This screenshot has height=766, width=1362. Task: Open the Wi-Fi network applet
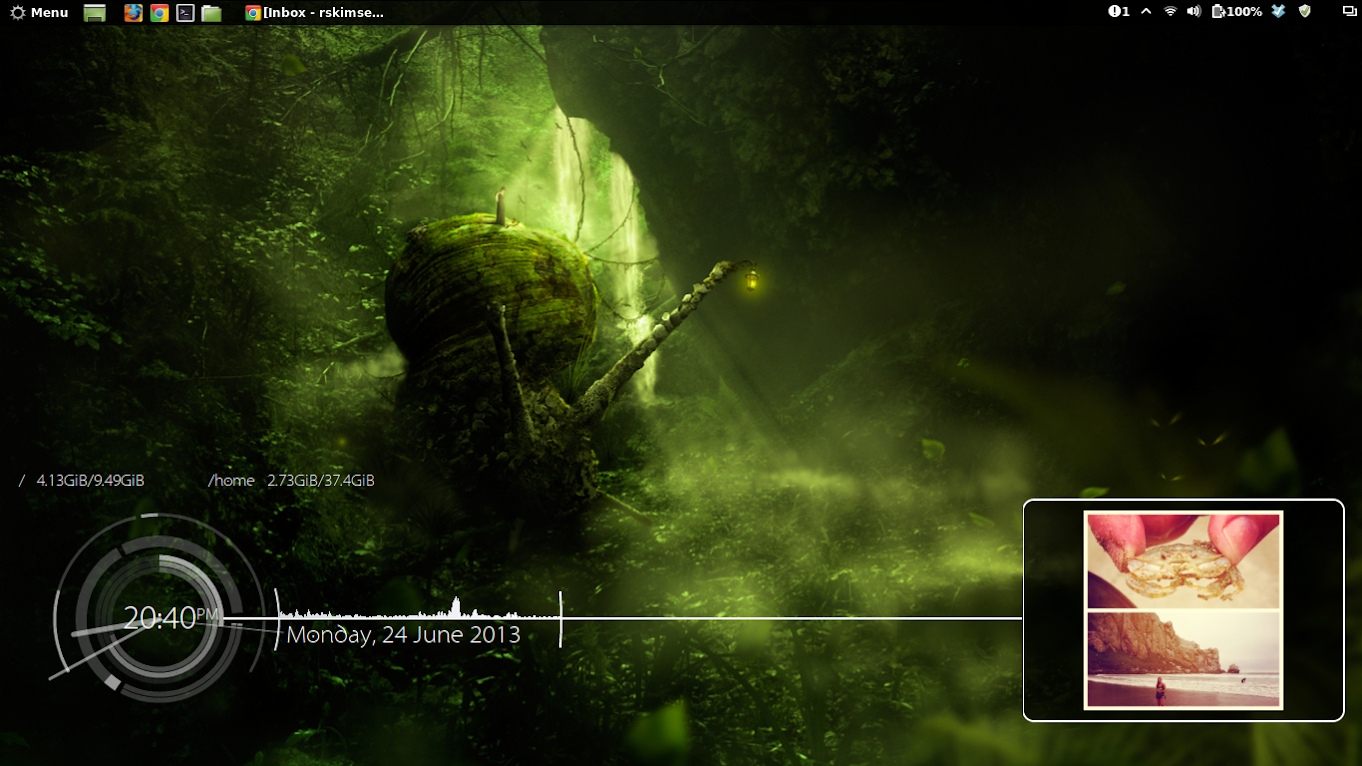(1170, 12)
